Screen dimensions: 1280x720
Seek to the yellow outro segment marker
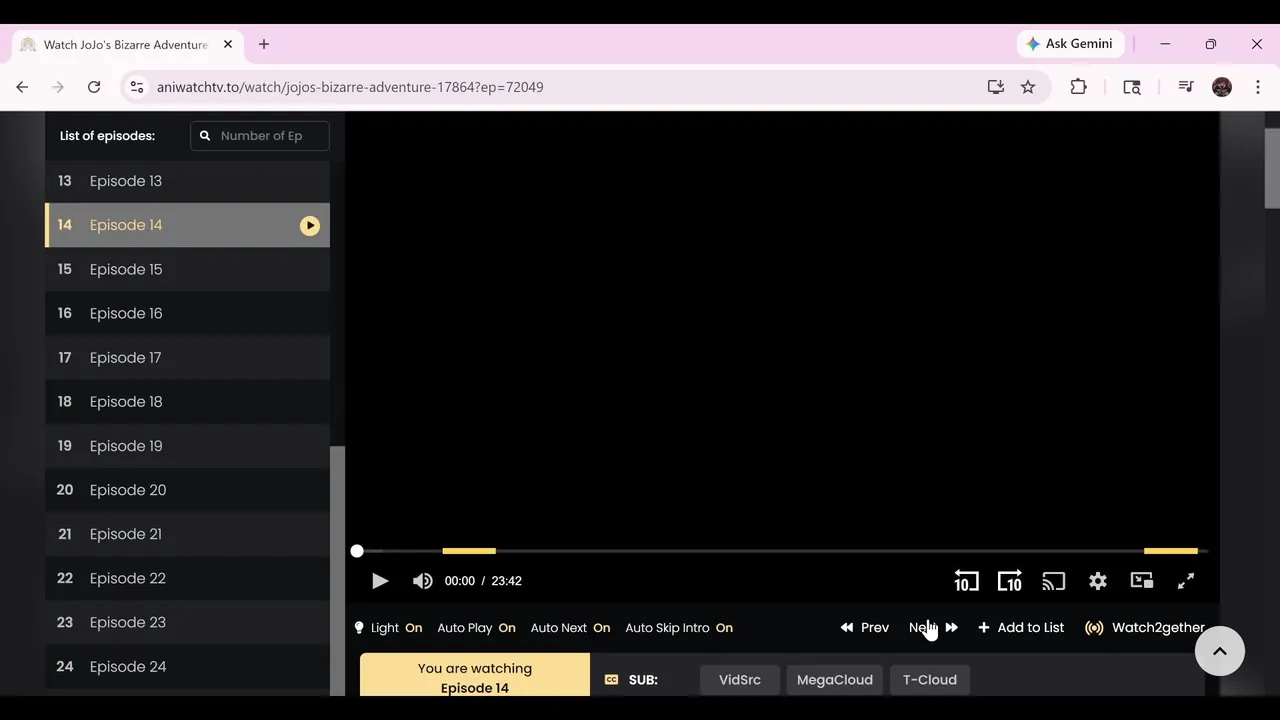1171,551
